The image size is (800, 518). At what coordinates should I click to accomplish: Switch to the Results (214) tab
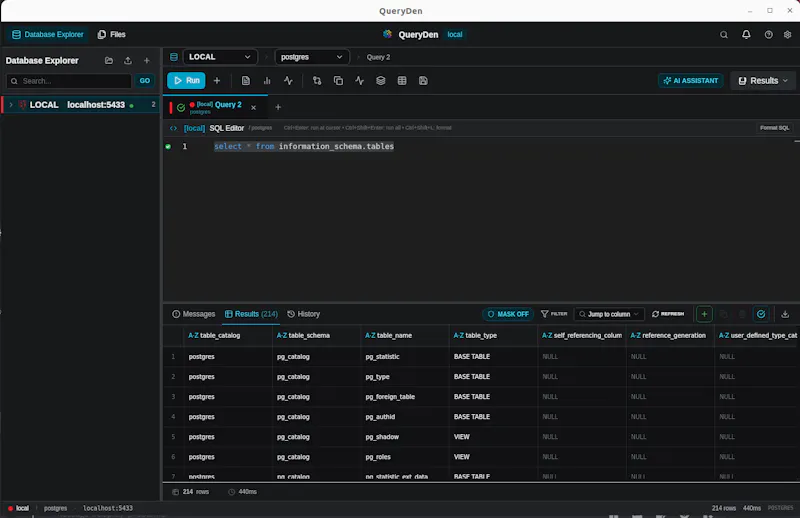tap(252, 314)
